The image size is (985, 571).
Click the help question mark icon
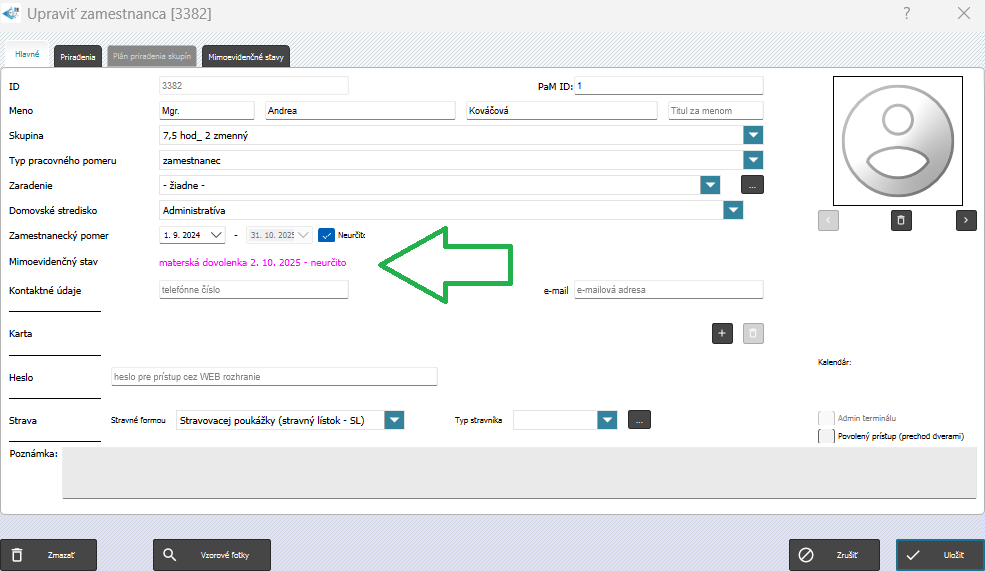907,13
